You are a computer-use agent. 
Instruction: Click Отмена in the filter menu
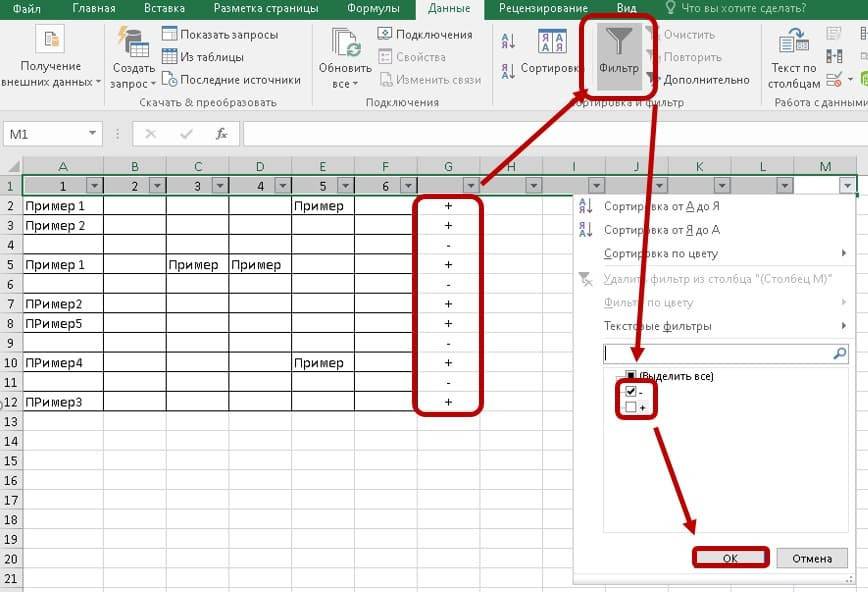click(x=812, y=558)
